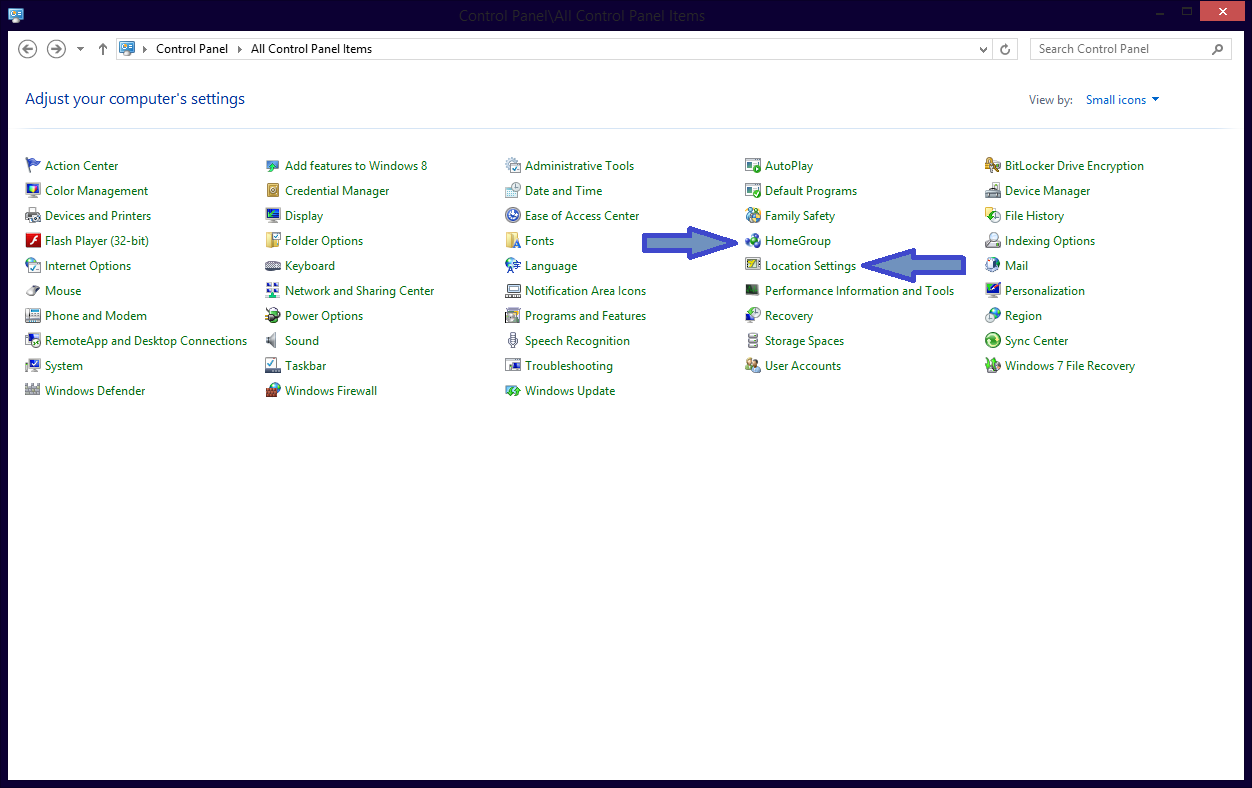Open Personalization settings
The width and height of the screenshot is (1252, 788).
click(x=1044, y=291)
